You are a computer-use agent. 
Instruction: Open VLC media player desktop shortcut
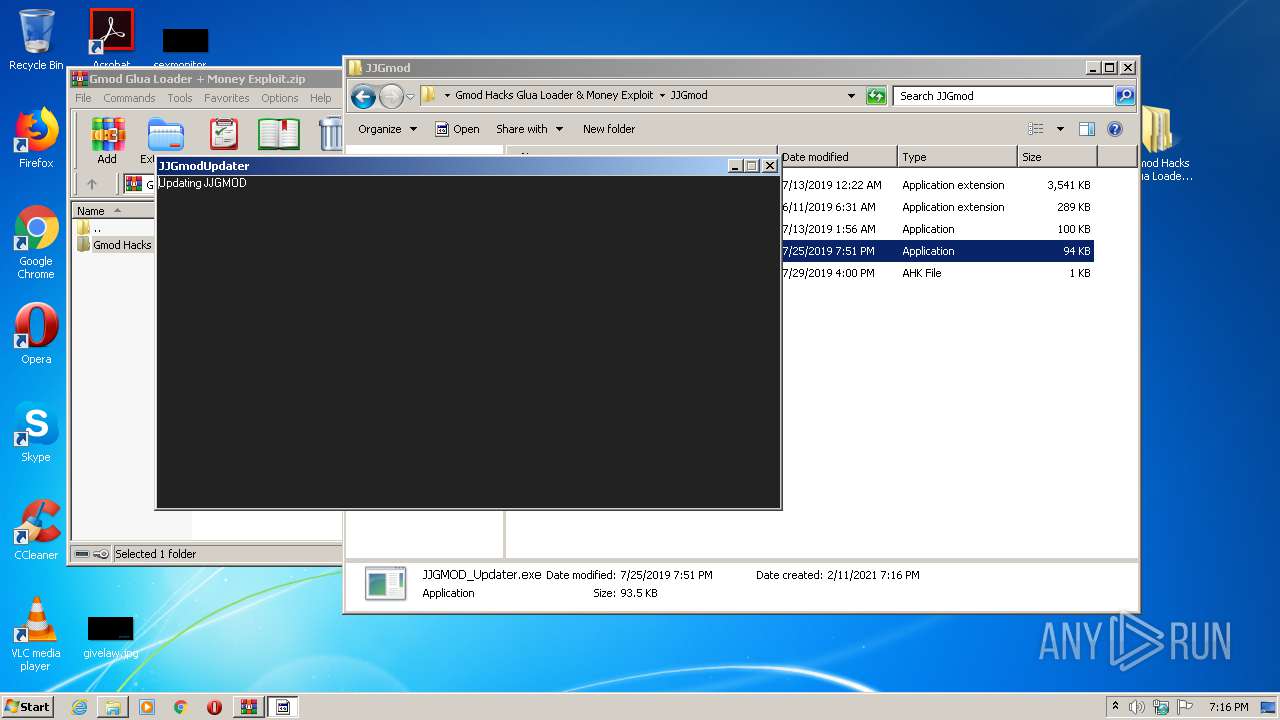36,634
